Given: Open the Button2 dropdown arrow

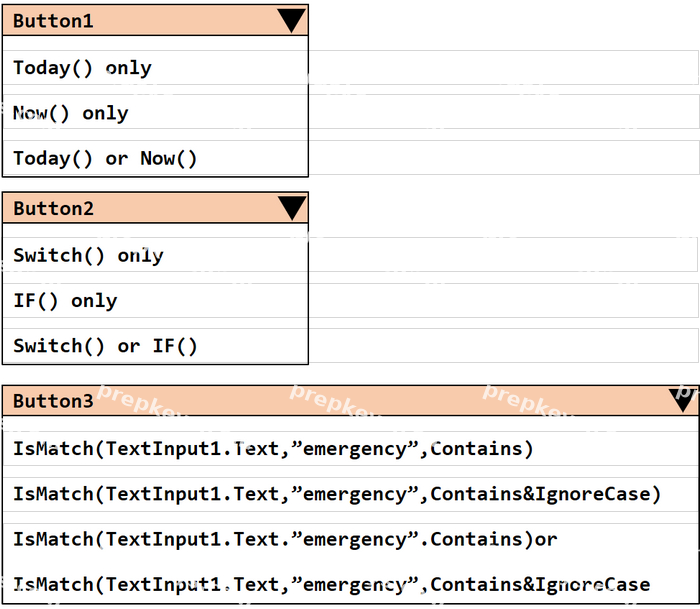Looking at the screenshot, I should click(x=292, y=208).
